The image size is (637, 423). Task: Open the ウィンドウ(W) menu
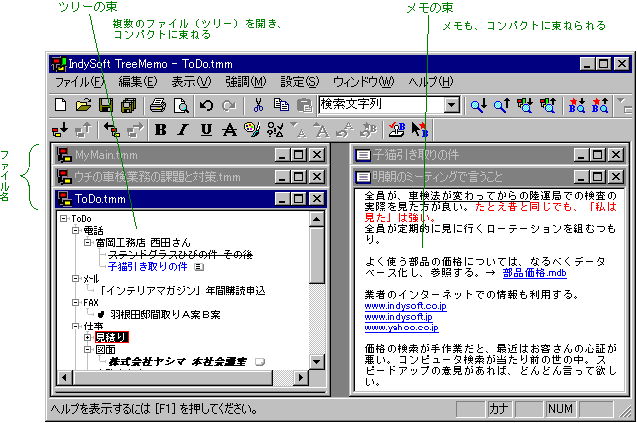(x=364, y=82)
